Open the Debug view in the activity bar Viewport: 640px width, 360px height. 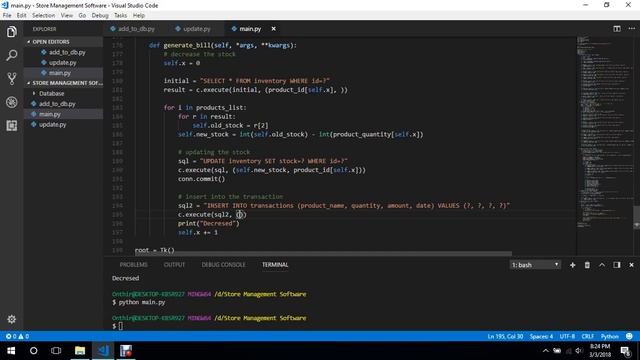pos(11,102)
